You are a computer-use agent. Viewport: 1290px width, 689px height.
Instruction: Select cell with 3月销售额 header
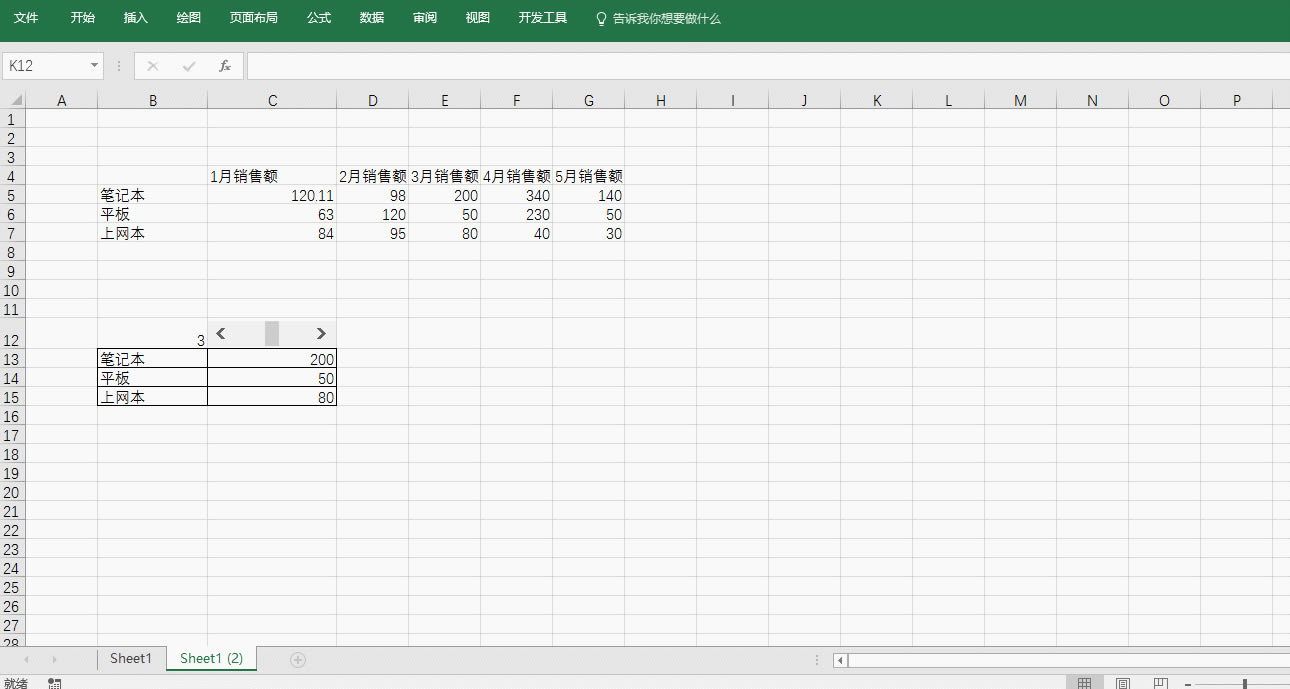click(x=444, y=176)
